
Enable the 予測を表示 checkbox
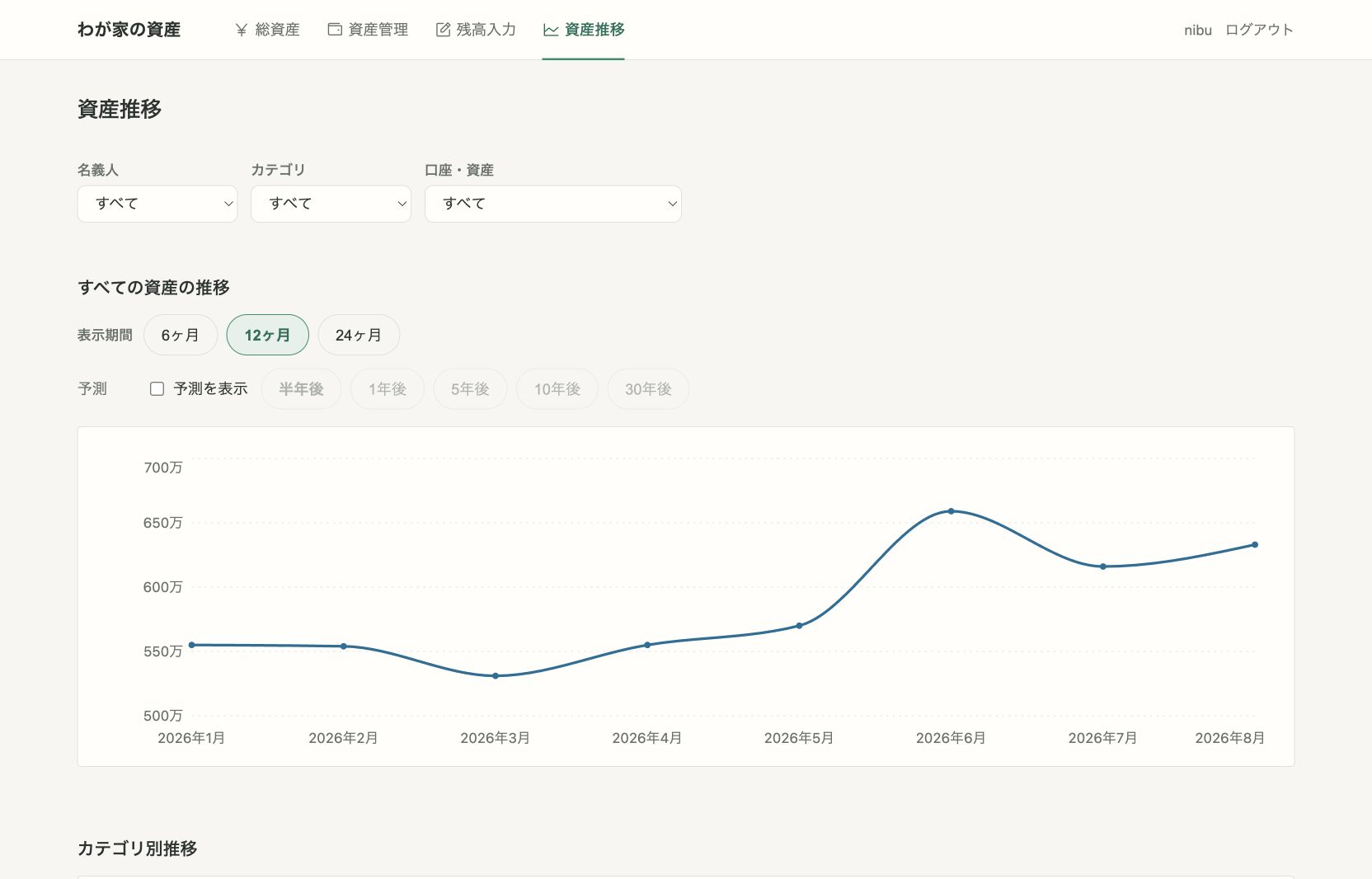coord(157,388)
